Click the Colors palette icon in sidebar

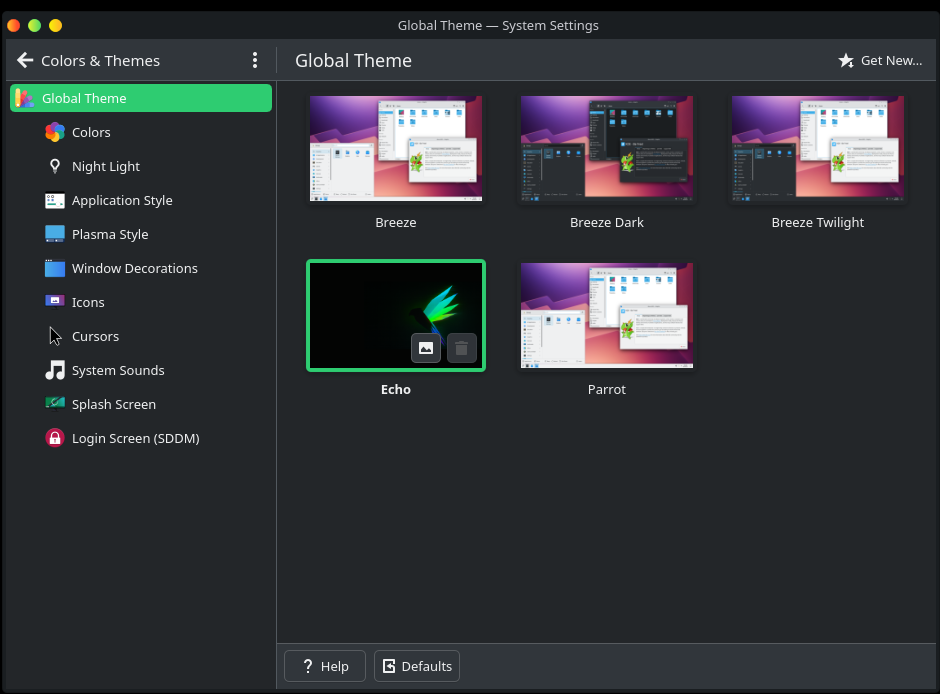(x=55, y=132)
